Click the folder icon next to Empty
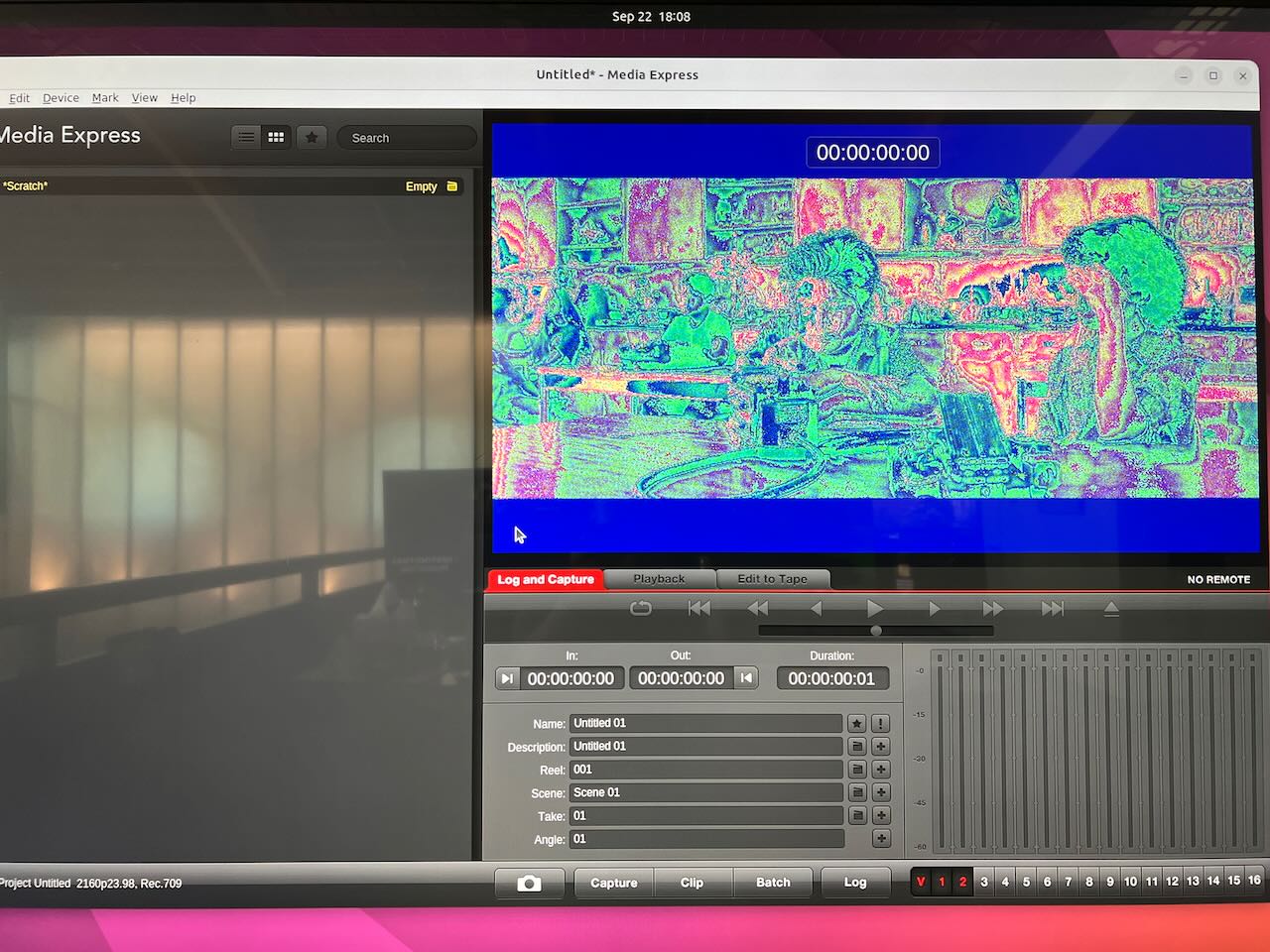Screen dimensions: 1270x952 point(452,186)
